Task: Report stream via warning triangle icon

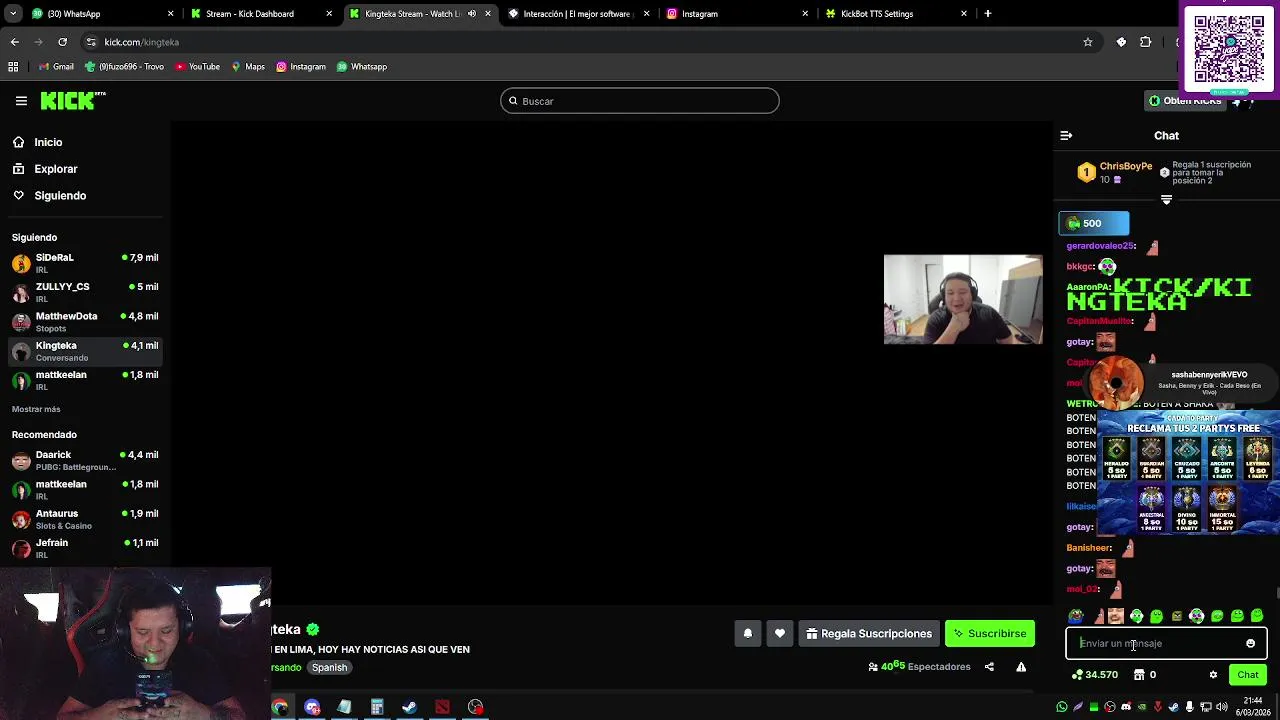Action: coord(1021,667)
